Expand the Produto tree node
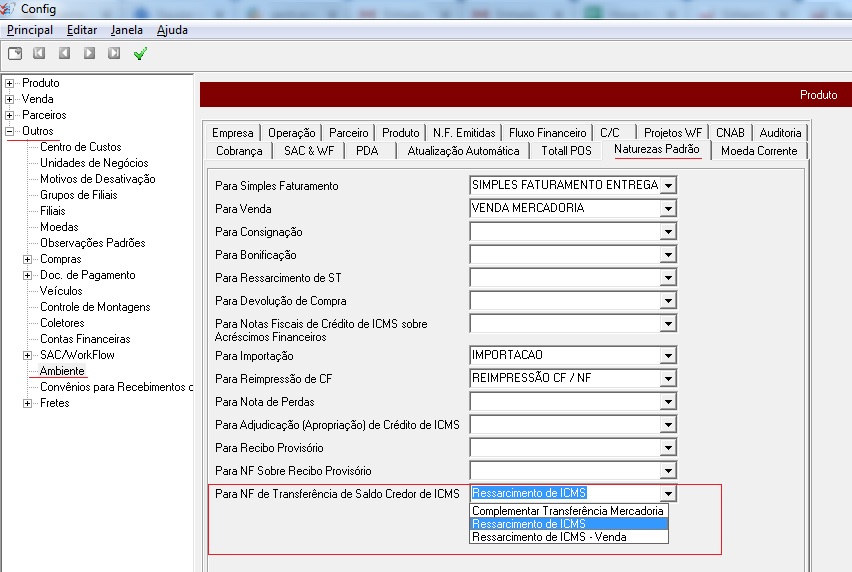 point(10,83)
